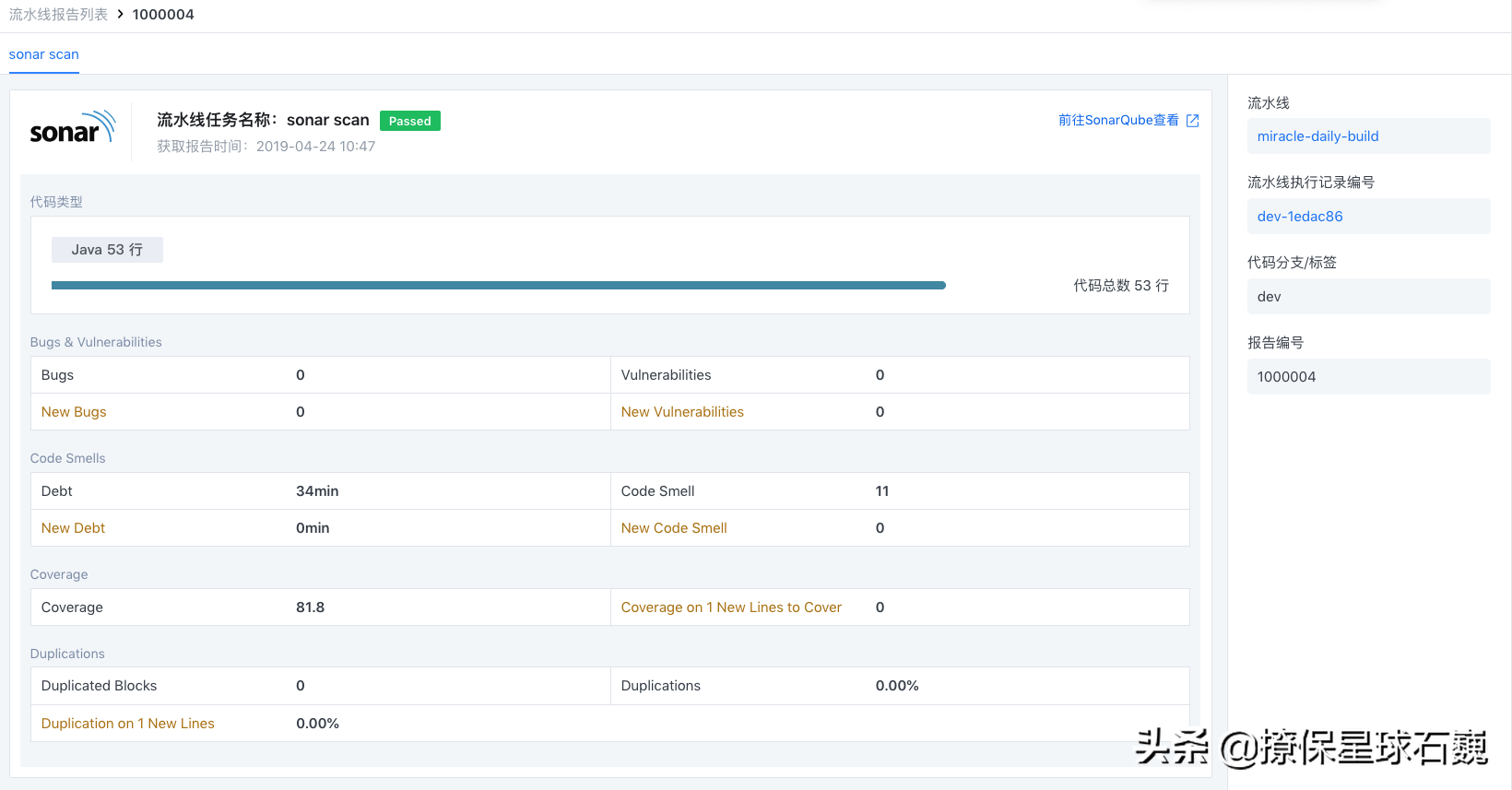Open execution record dev-1edac86
Screen dimensions: 1512x790
tap(1299, 217)
